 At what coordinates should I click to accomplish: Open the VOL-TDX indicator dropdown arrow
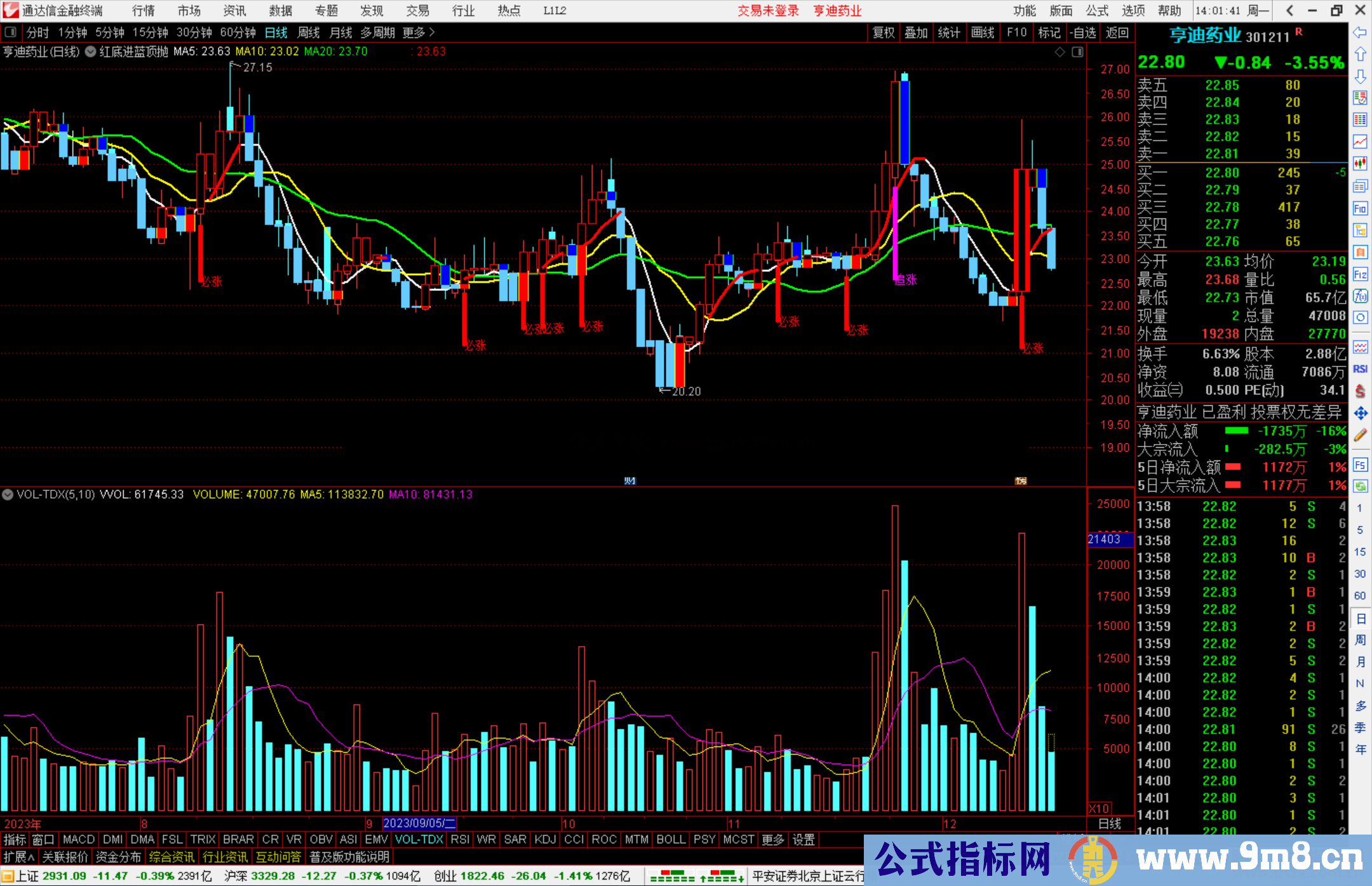click(x=8, y=494)
